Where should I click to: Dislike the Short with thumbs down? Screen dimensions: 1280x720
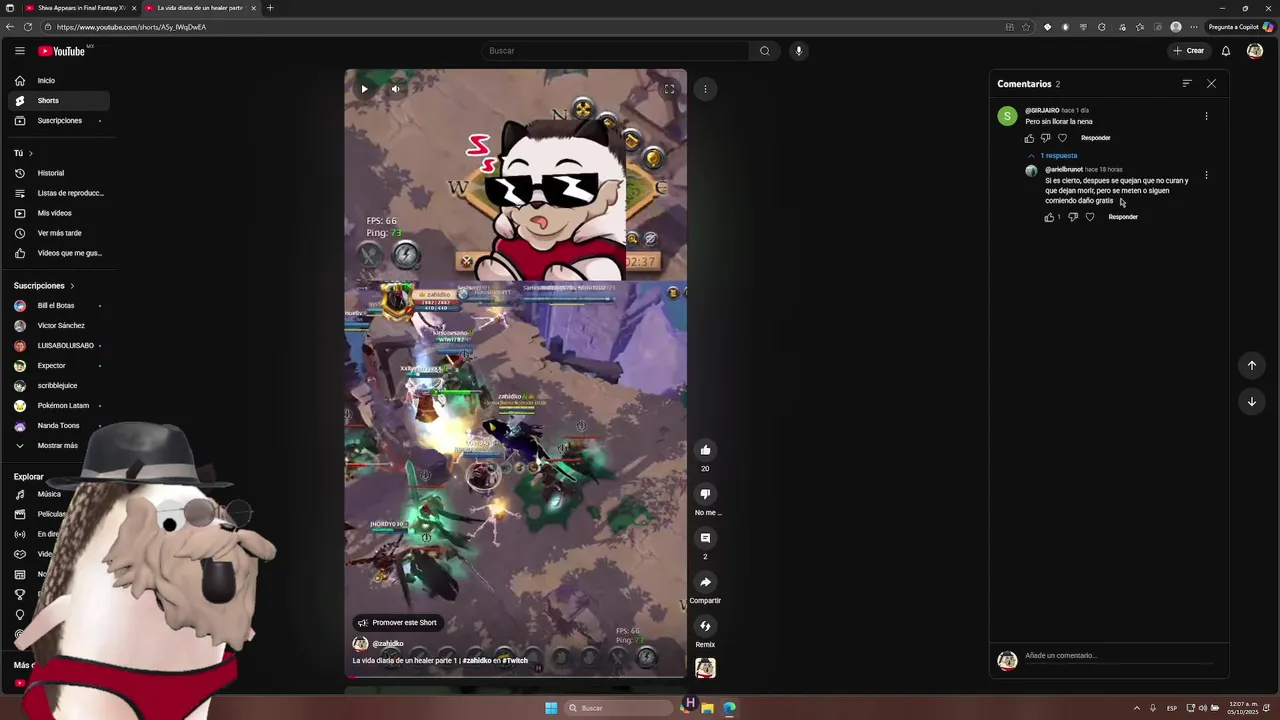pos(705,494)
